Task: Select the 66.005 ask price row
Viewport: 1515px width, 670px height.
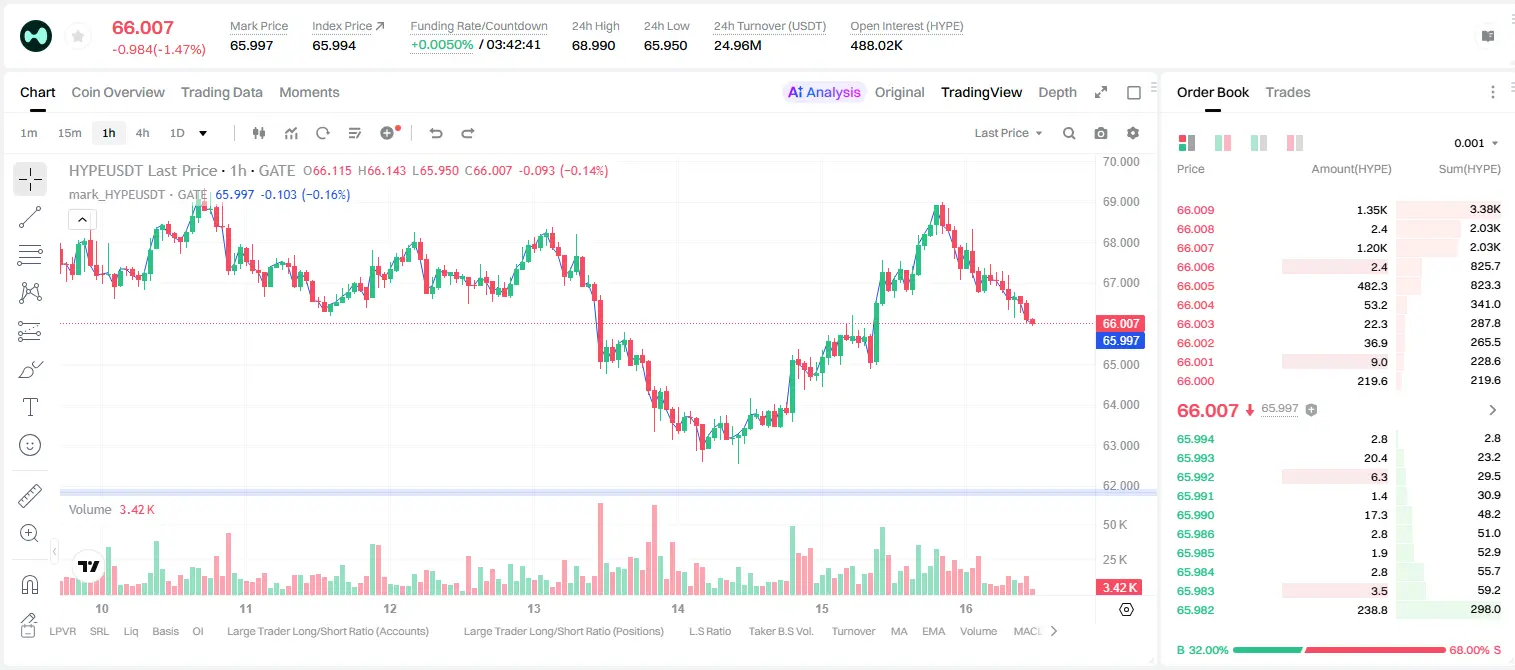Action: (1338, 286)
